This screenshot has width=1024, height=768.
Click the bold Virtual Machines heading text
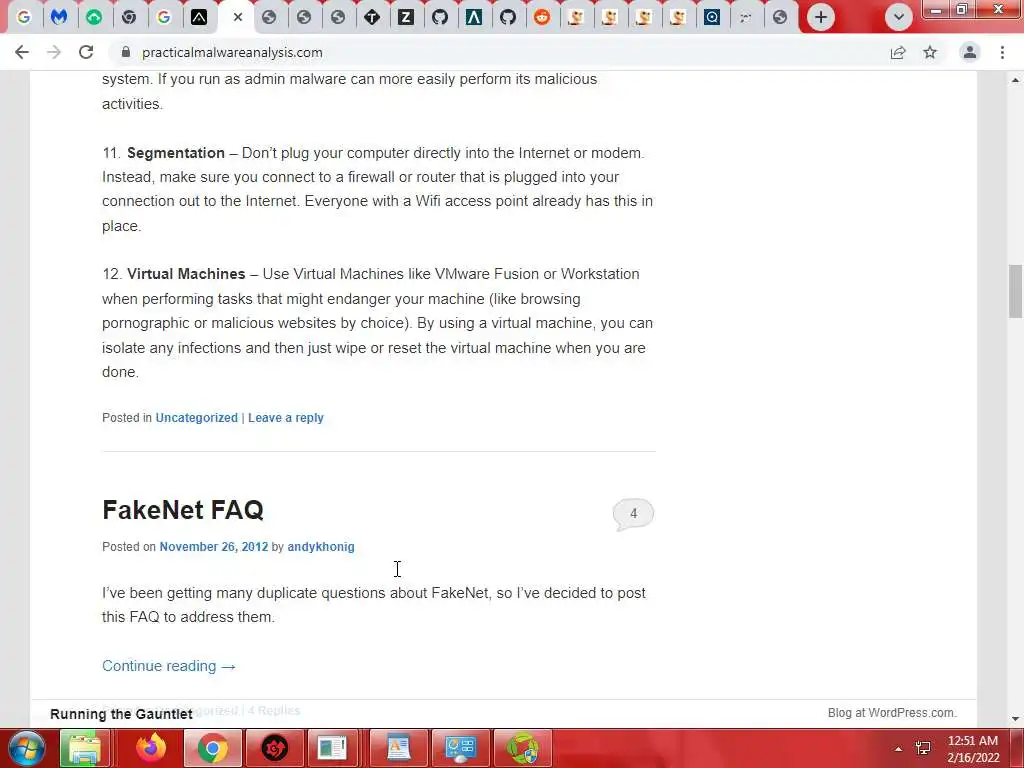[186, 274]
